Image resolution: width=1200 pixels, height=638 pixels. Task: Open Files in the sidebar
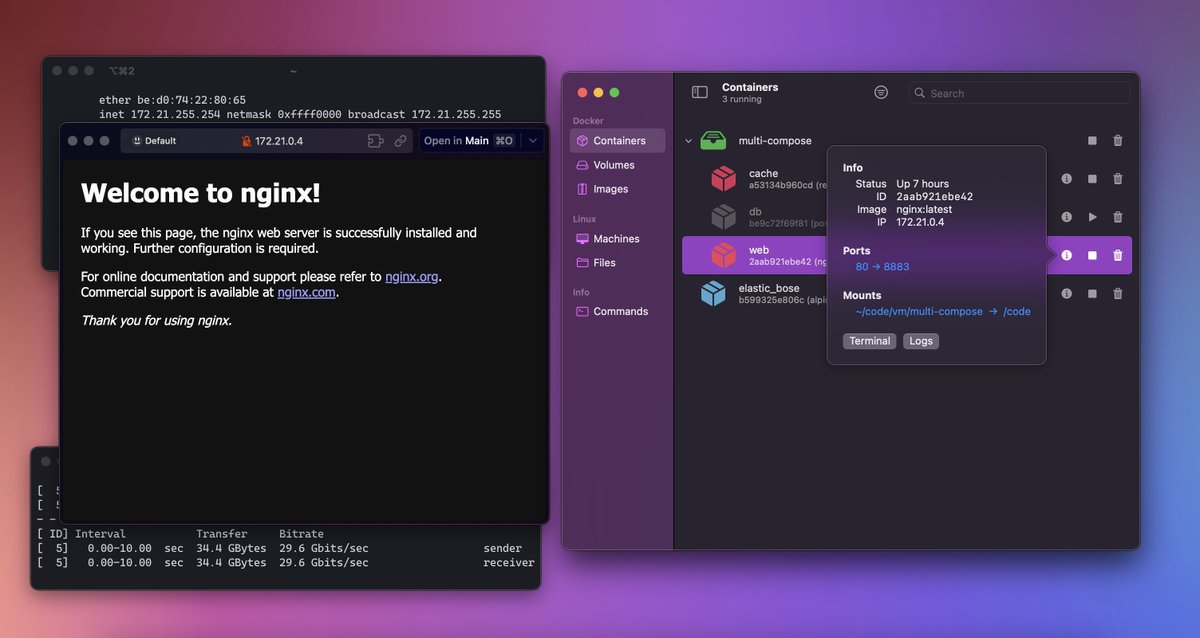tap(617, 263)
